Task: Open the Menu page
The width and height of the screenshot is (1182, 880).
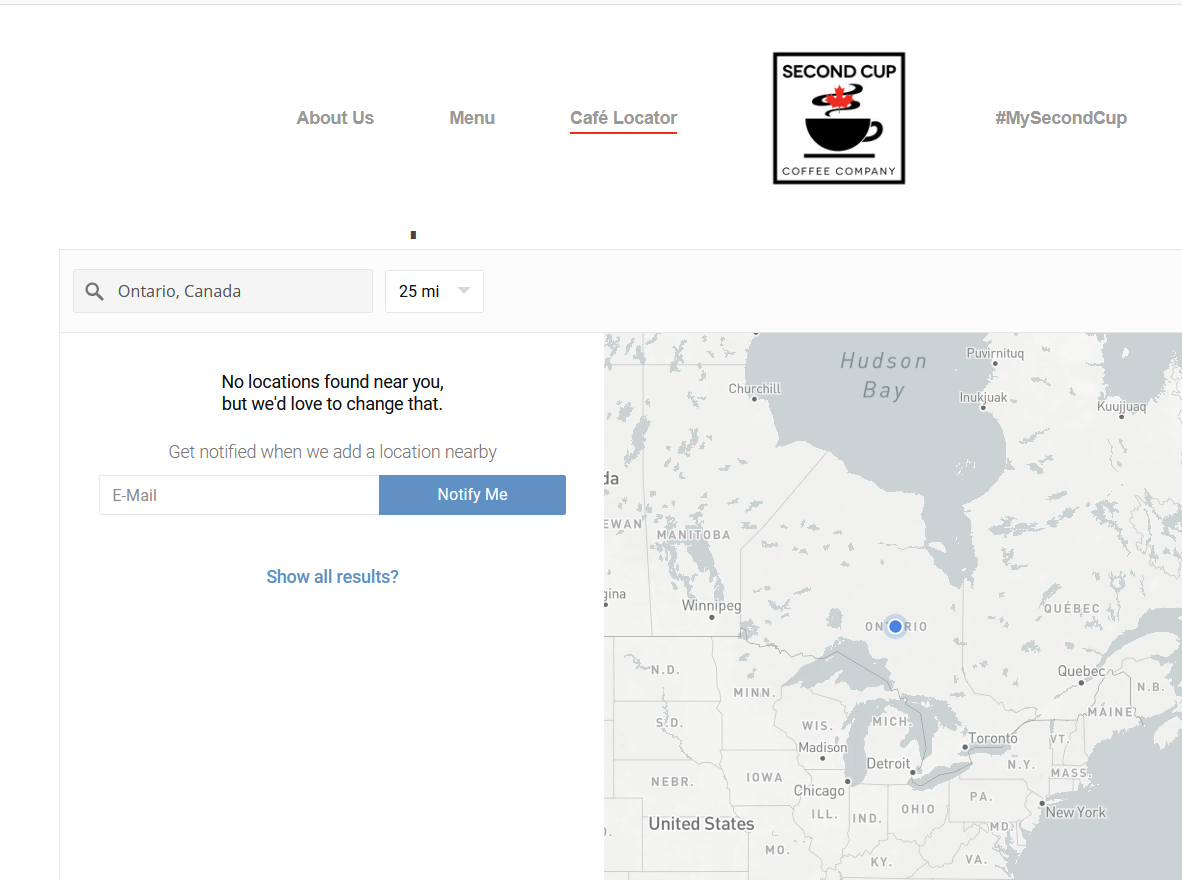Action: pos(472,118)
